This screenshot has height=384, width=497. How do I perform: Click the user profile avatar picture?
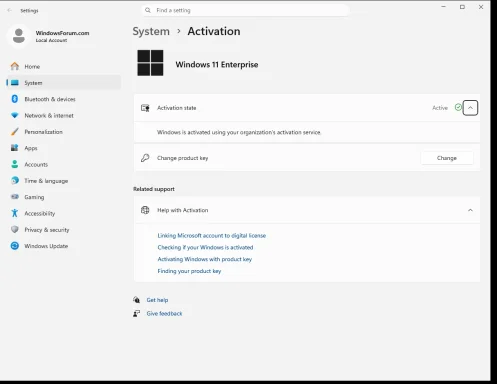coord(19,36)
